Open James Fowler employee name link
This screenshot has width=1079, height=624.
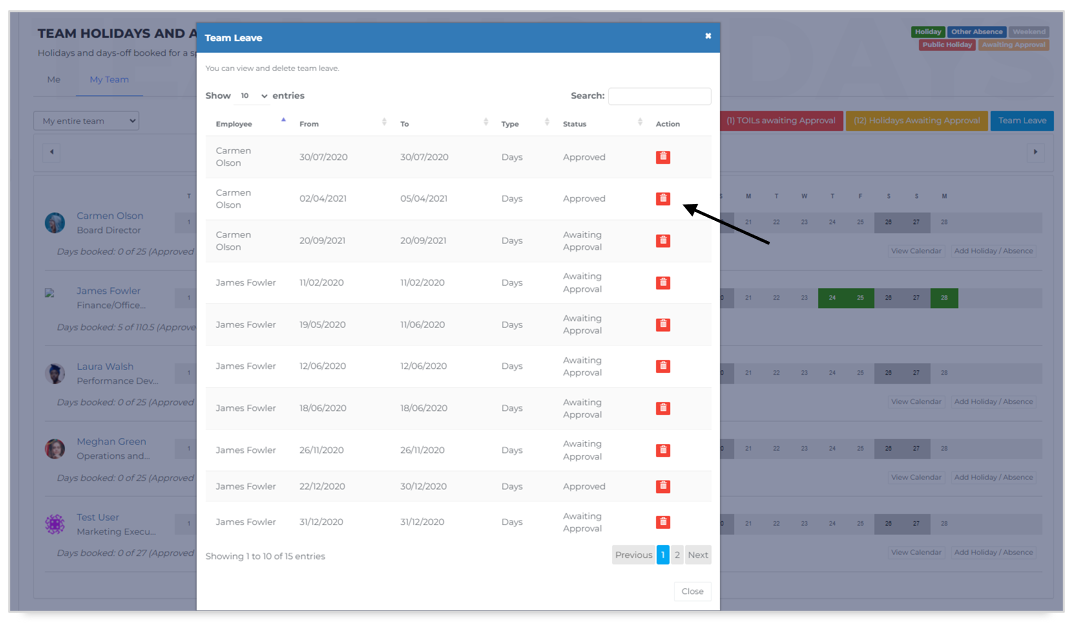[x=108, y=291]
